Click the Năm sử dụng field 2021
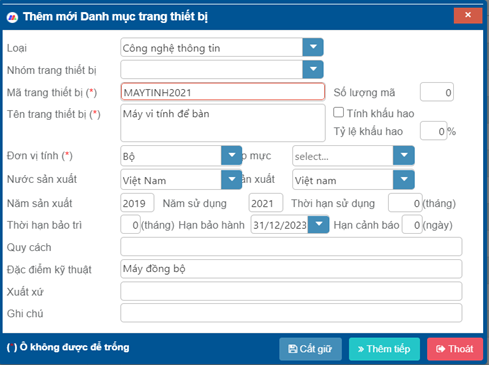This screenshot has height=365, width=489. (x=266, y=203)
